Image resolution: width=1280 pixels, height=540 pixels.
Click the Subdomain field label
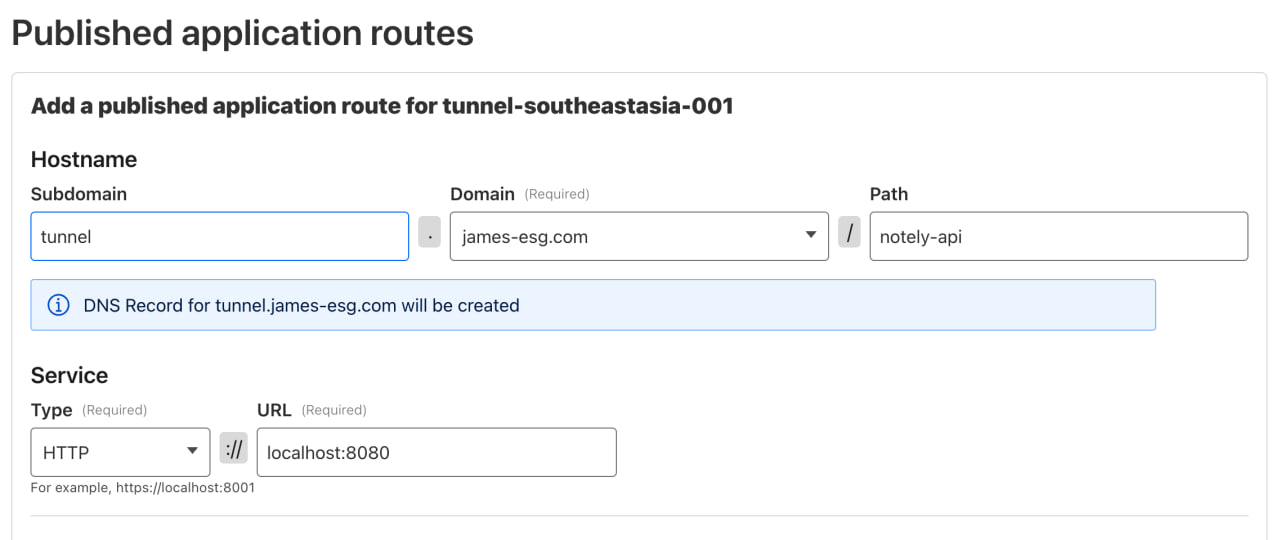coord(79,194)
